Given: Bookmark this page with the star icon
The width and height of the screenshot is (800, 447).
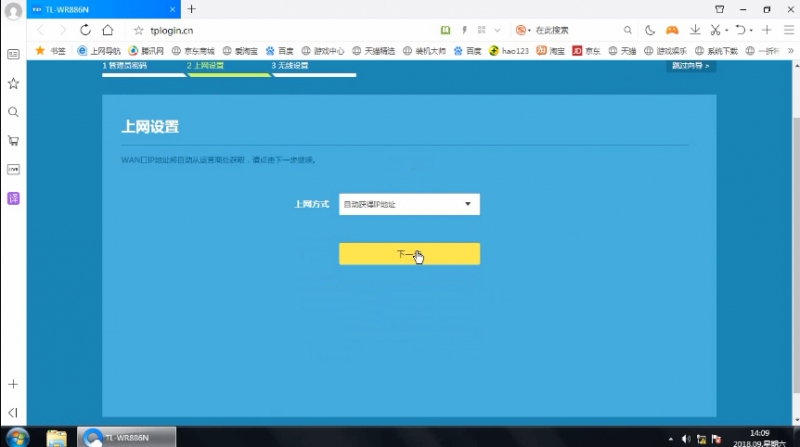Looking at the screenshot, I should pyautogui.click(x=138, y=31).
